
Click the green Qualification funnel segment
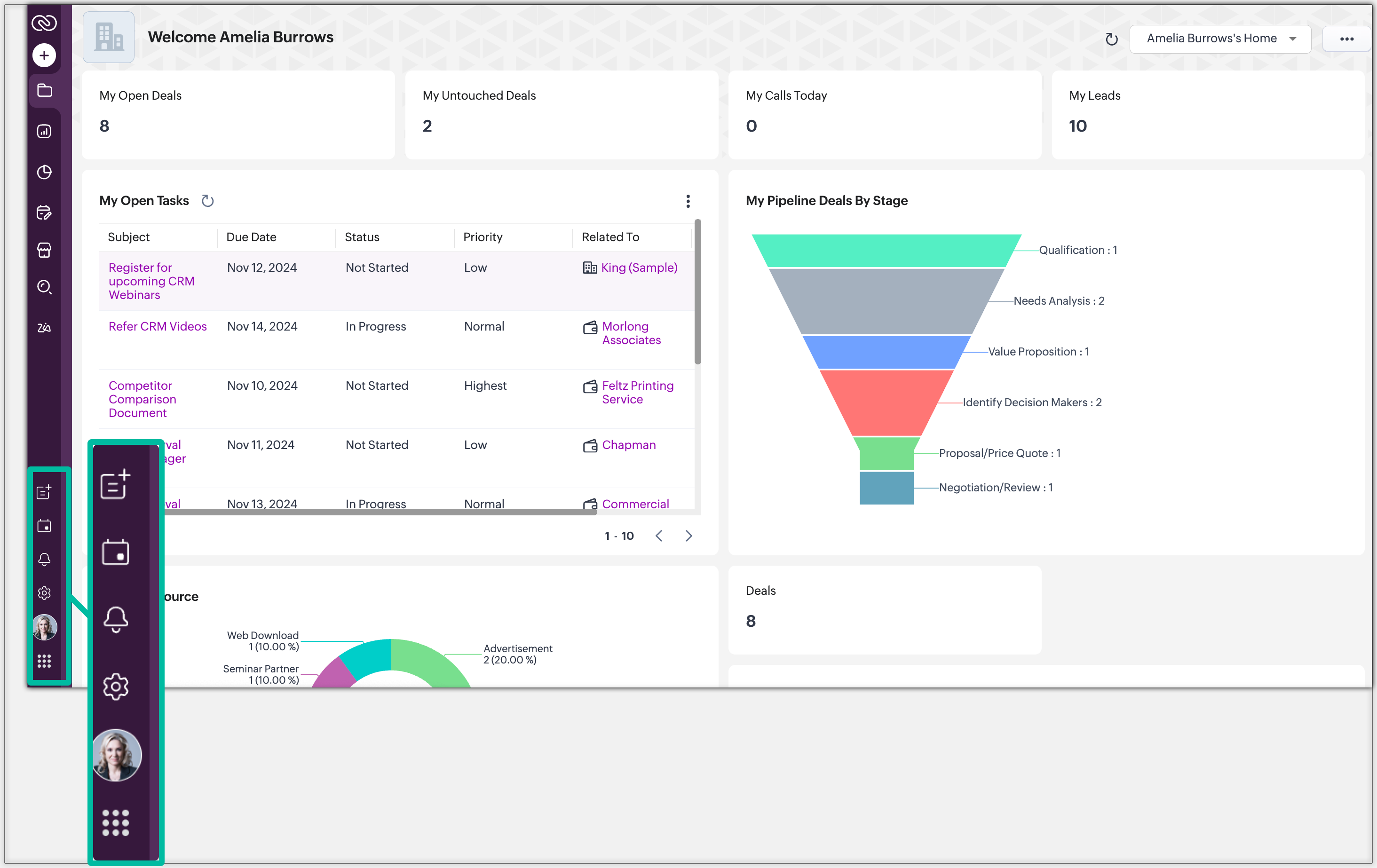[x=886, y=251]
